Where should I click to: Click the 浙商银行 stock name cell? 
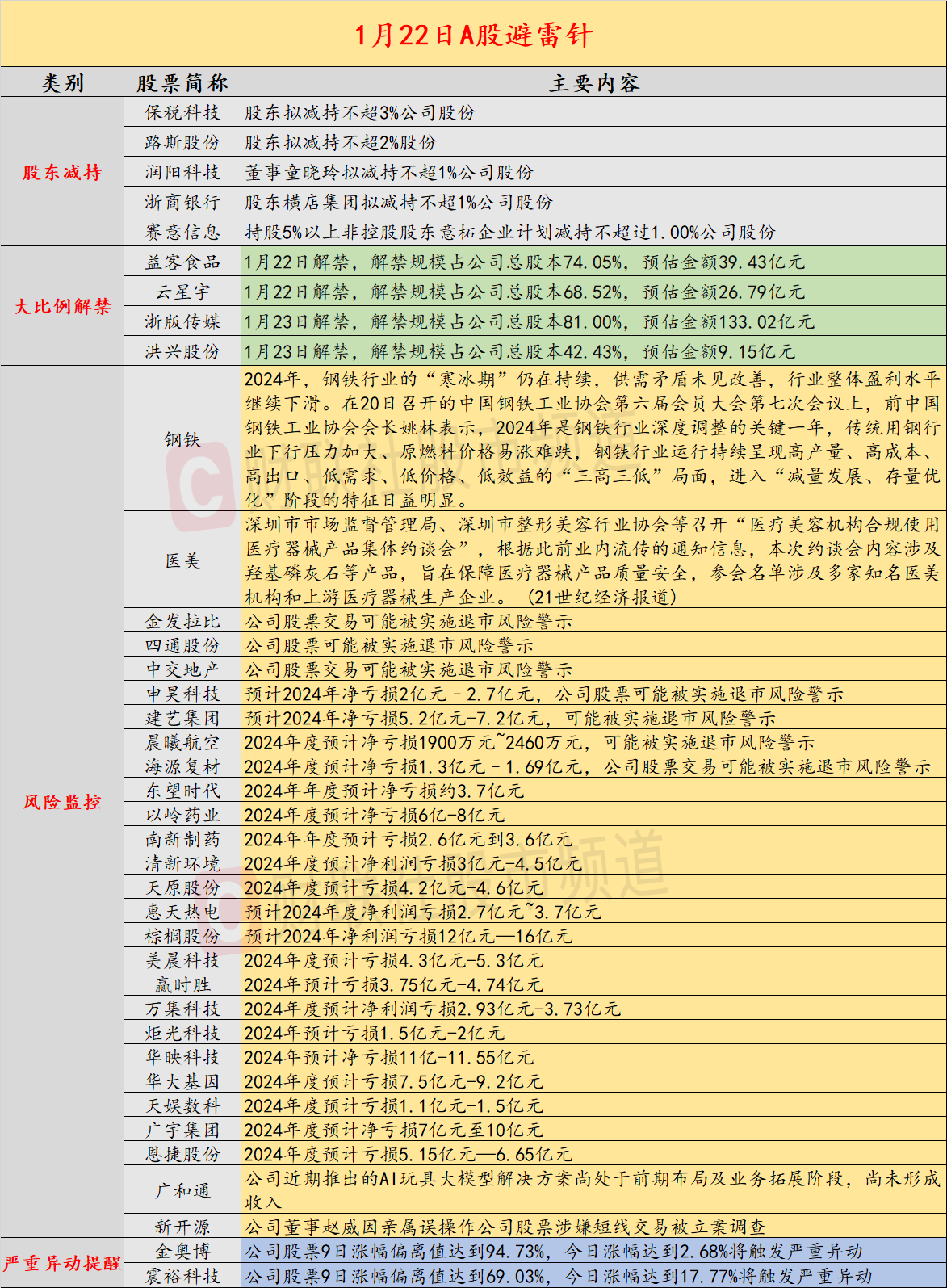182,202
